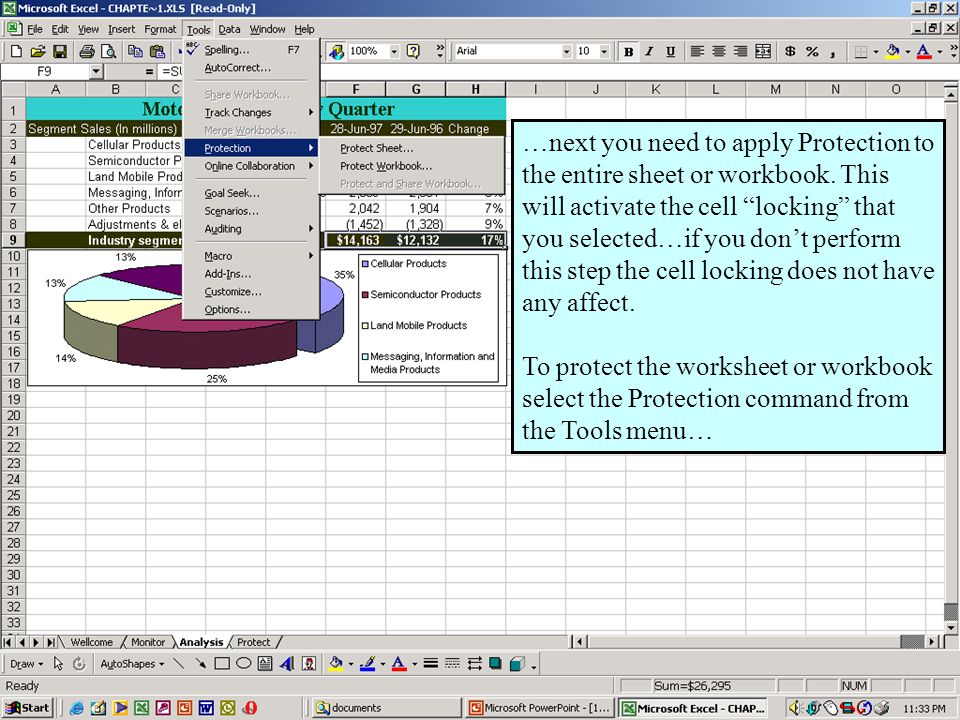The height and width of the screenshot is (720, 960).
Task: Open the AutoShapes dropdown
Action: point(132,664)
